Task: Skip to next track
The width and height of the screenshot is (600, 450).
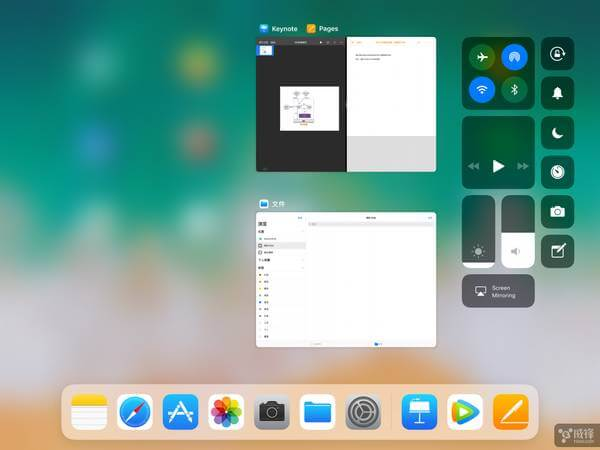Action: 522,166
